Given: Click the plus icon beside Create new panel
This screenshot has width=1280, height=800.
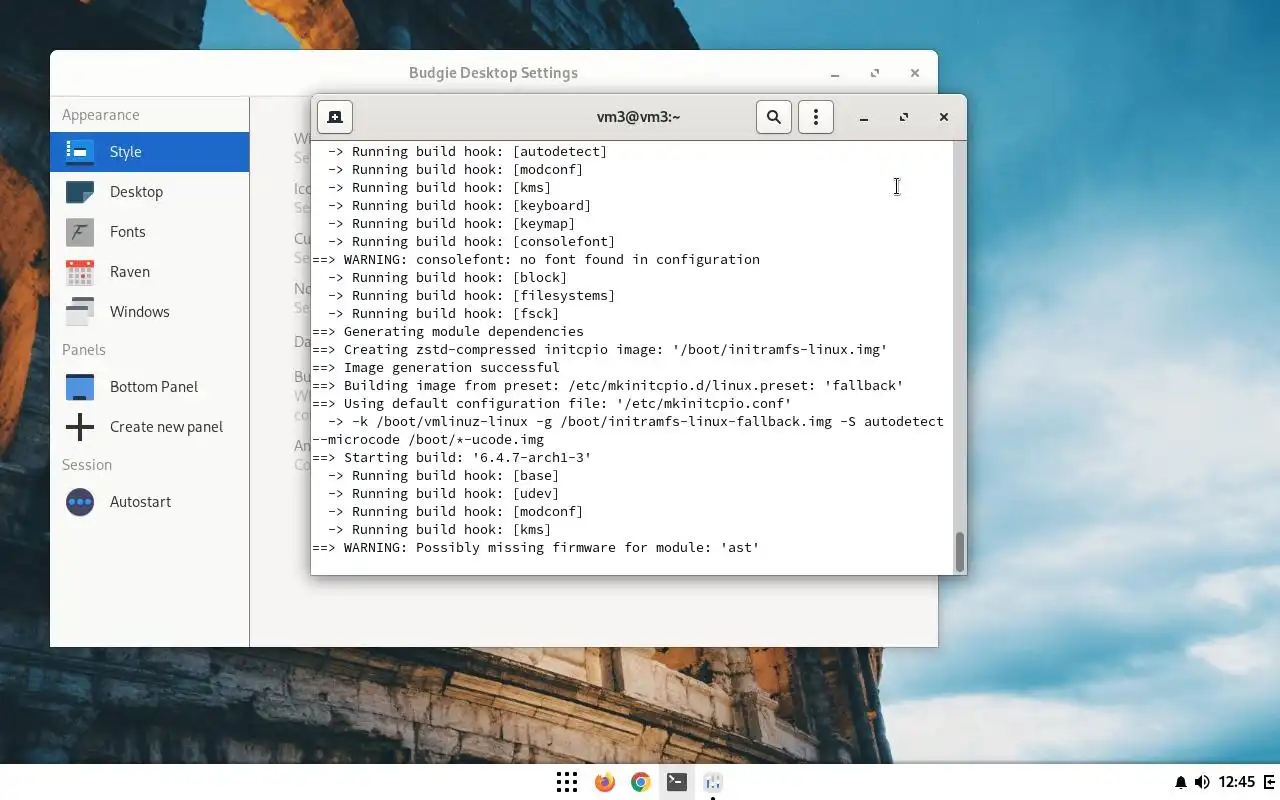Looking at the screenshot, I should point(80,427).
